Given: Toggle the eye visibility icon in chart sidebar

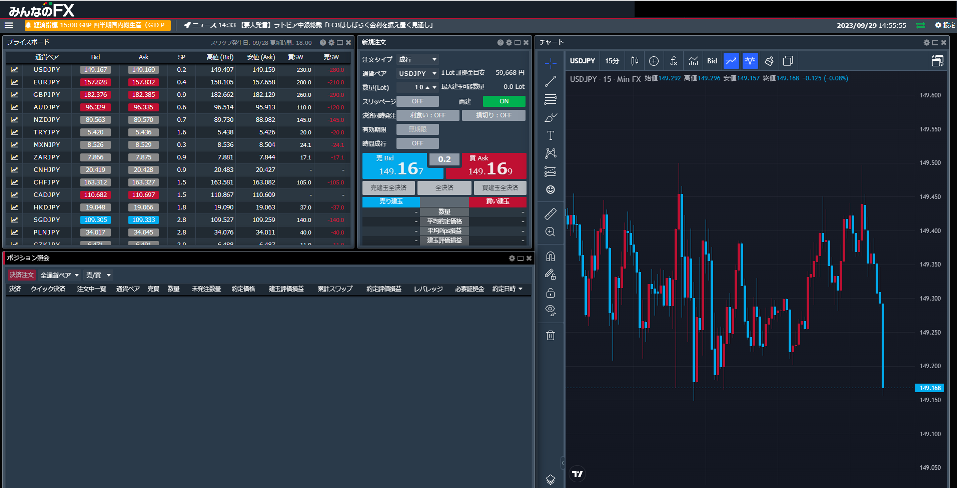Looking at the screenshot, I should pos(550,311).
